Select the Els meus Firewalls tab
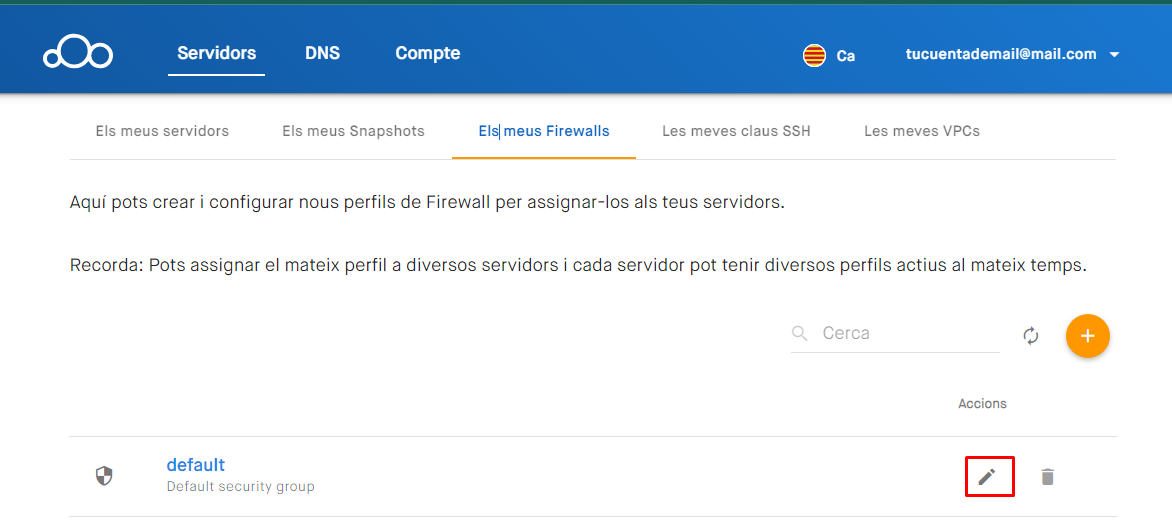 (543, 131)
